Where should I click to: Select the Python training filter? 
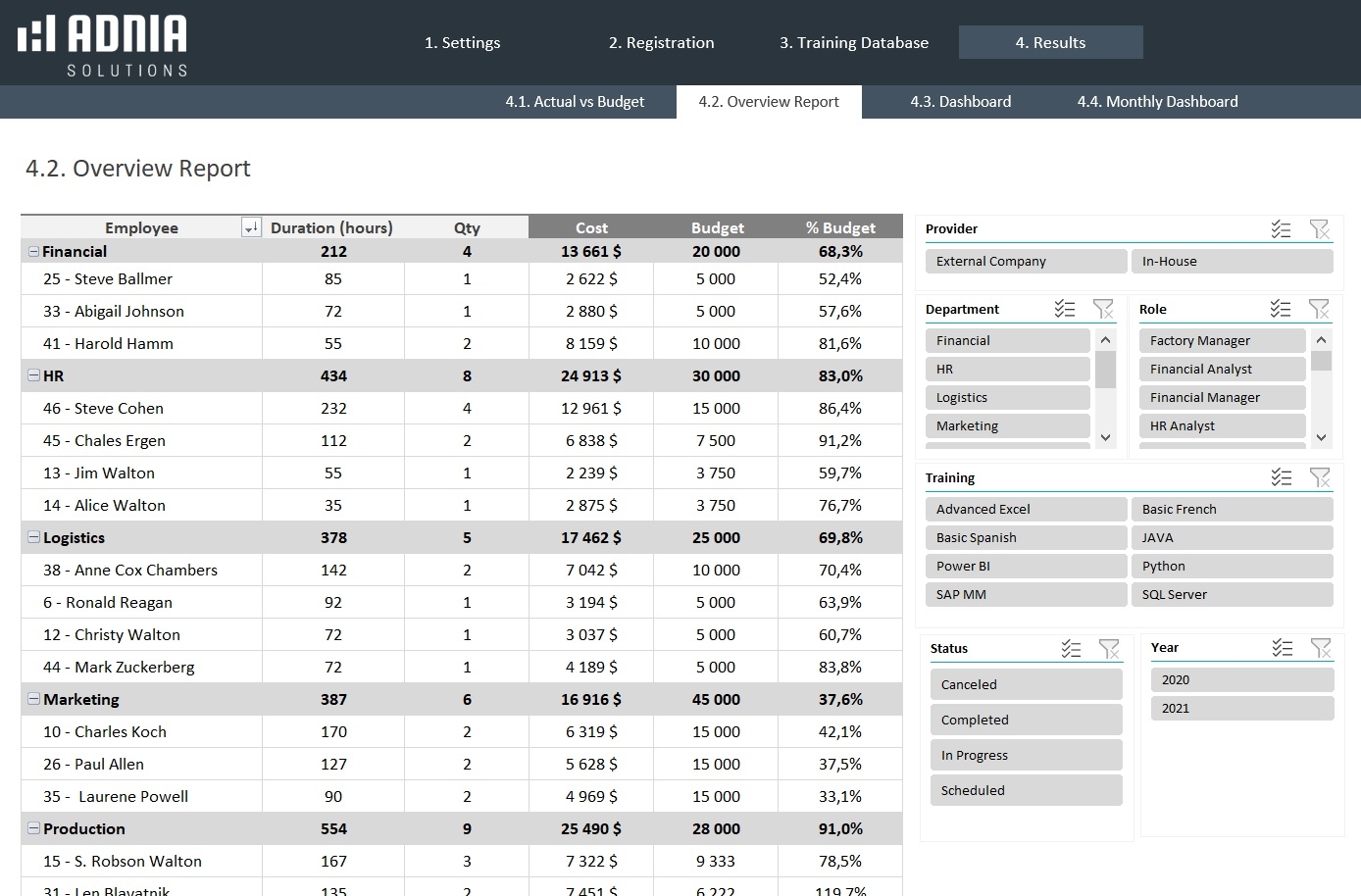click(1233, 566)
